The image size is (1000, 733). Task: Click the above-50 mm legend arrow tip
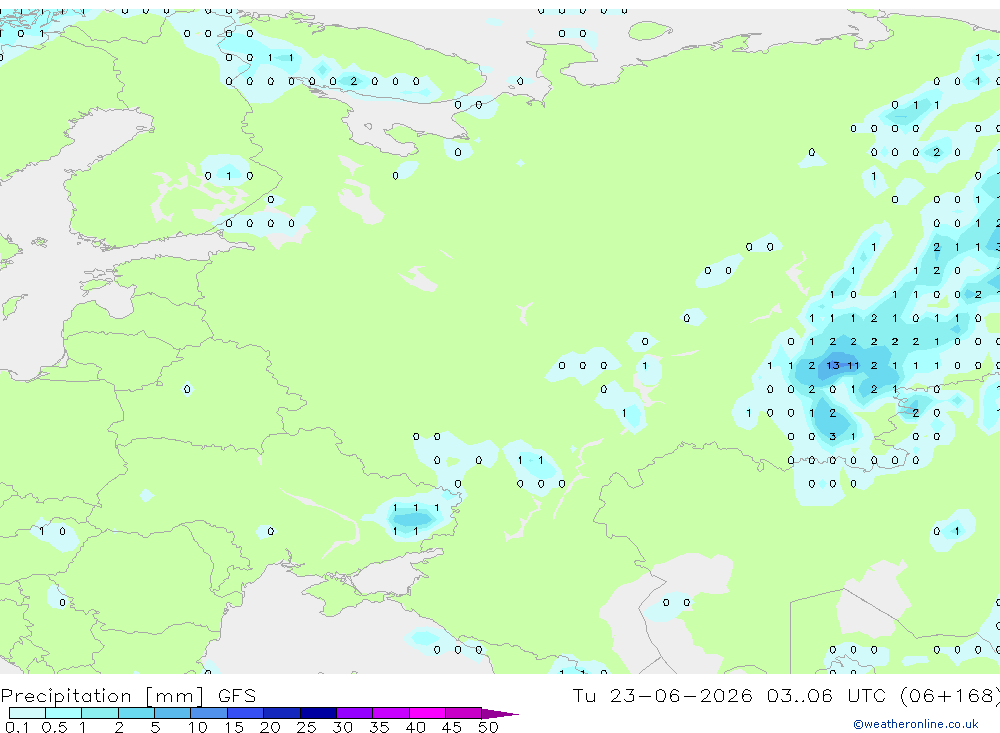click(501, 714)
